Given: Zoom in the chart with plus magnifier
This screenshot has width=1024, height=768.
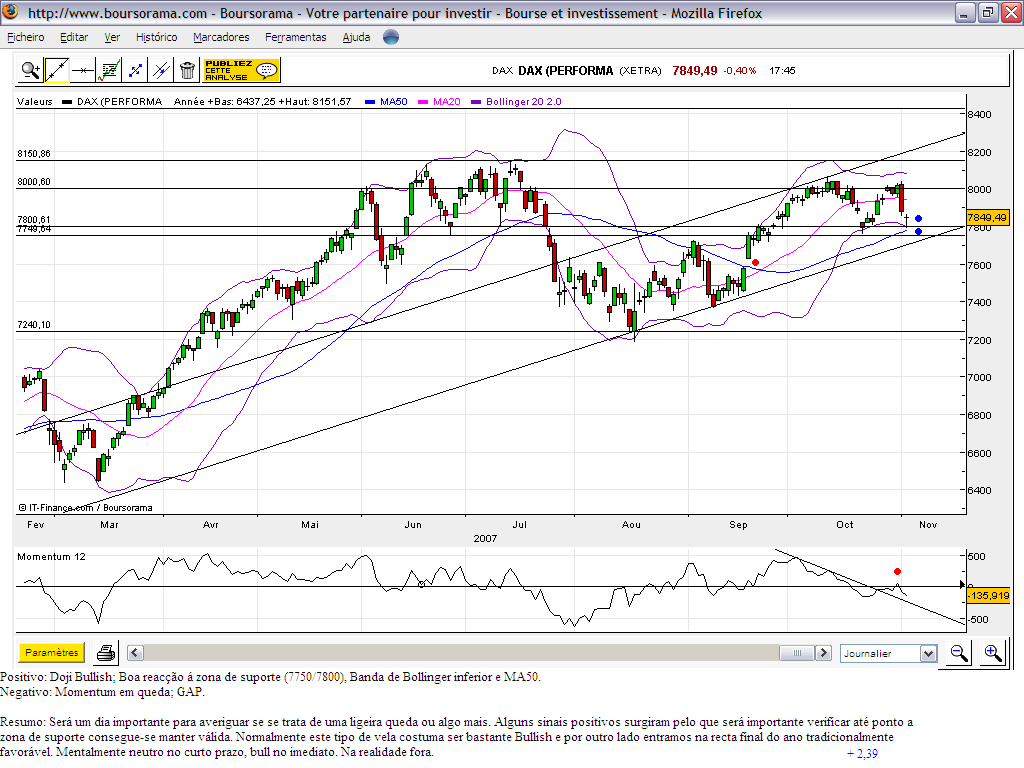Looking at the screenshot, I should pos(993,652).
